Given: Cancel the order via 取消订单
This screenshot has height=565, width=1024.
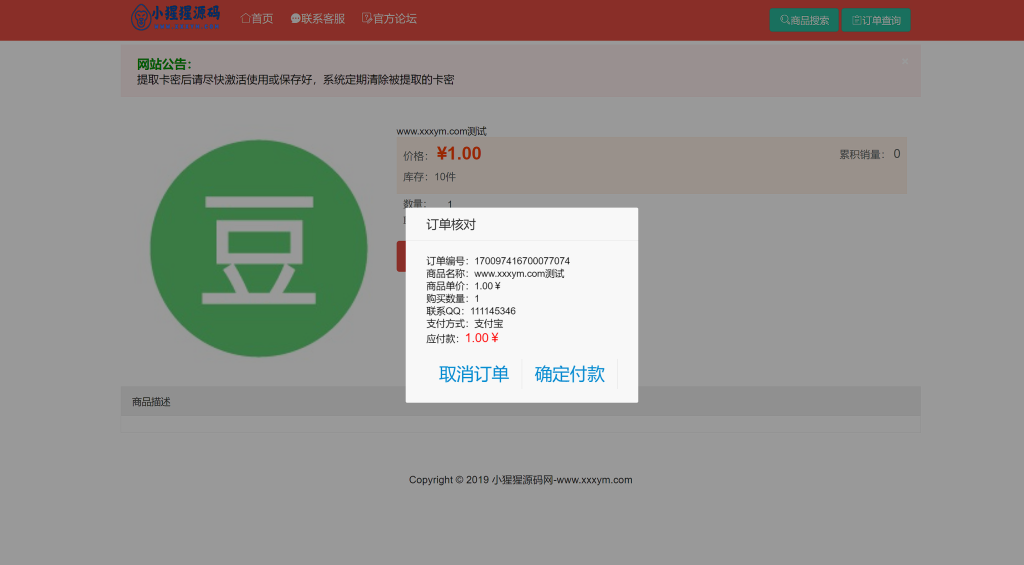Looking at the screenshot, I should (473, 374).
